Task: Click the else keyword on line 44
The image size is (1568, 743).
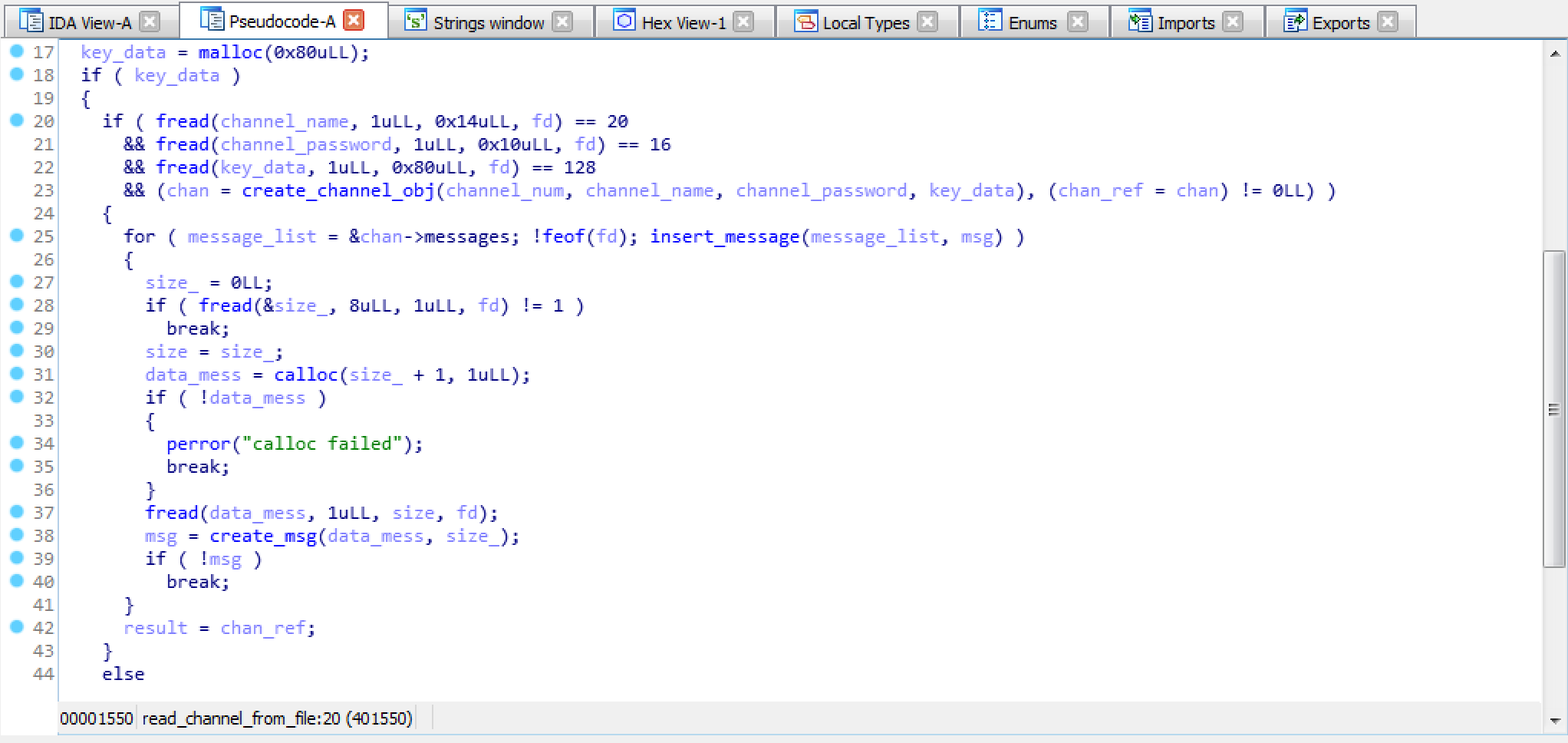Action: coord(124,674)
